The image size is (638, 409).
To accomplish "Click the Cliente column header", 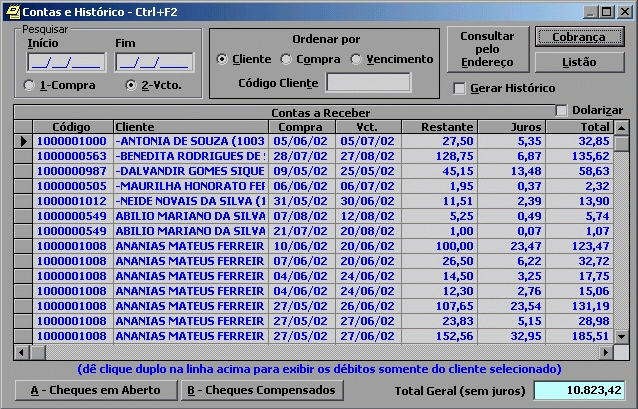I will tap(190, 127).
